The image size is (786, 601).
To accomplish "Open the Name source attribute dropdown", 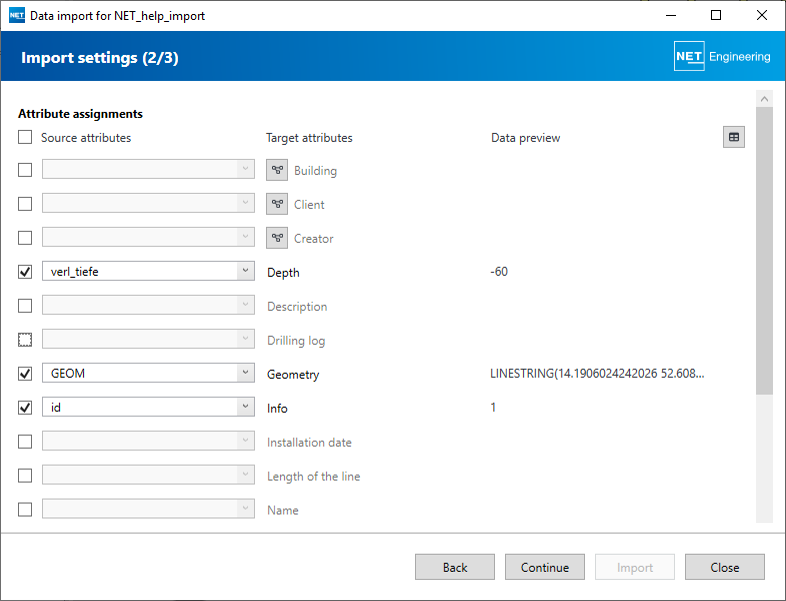I will (x=148, y=509).
